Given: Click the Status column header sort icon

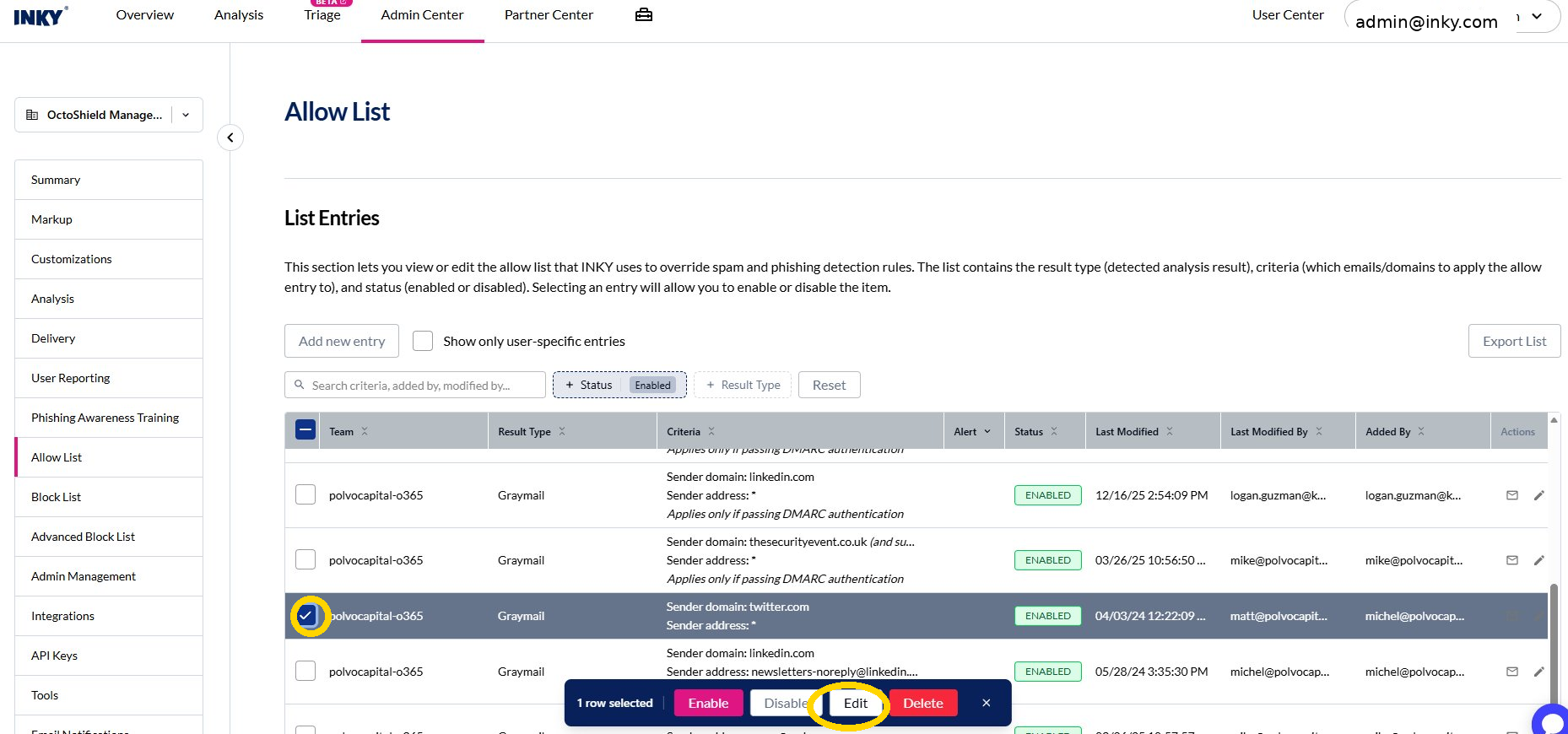Looking at the screenshot, I should click(x=1054, y=431).
